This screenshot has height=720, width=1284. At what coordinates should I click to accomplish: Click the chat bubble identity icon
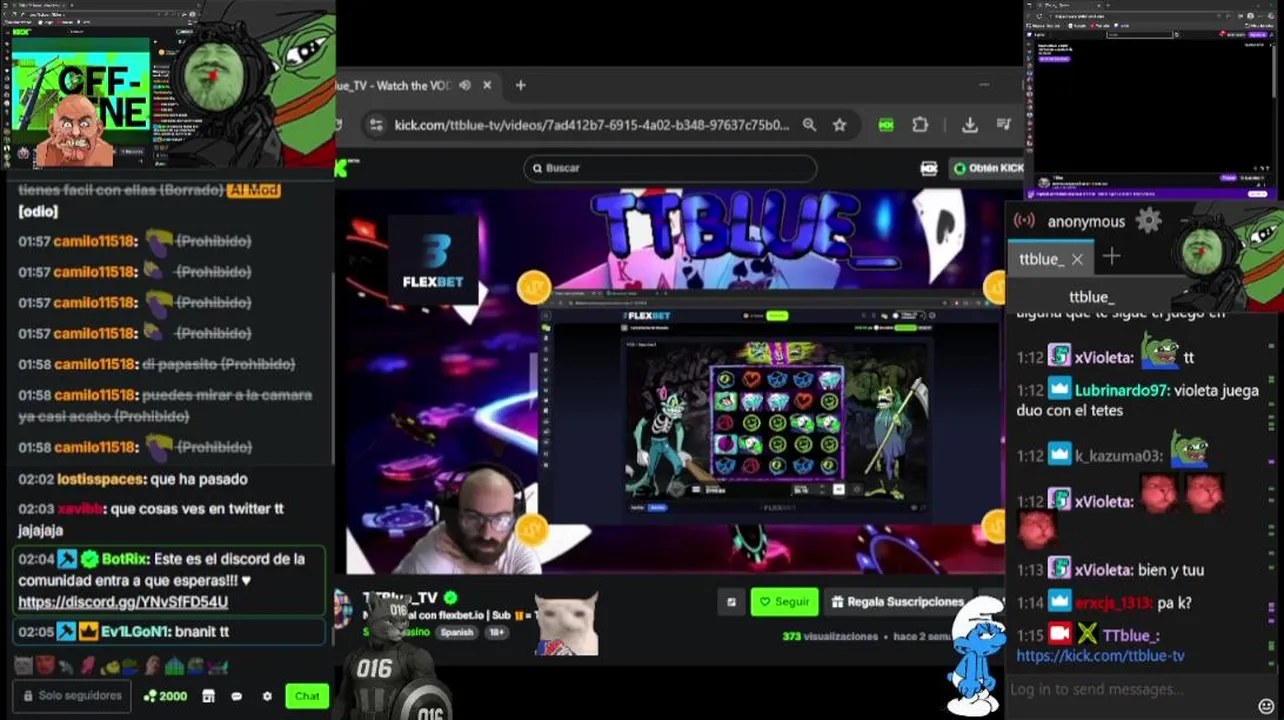point(237,696)
